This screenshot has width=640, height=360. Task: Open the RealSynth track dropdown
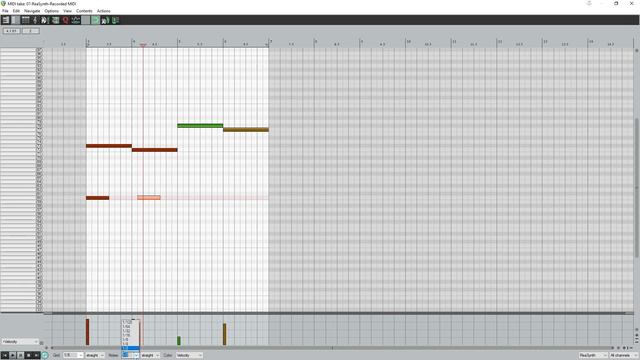coord(593,356)
